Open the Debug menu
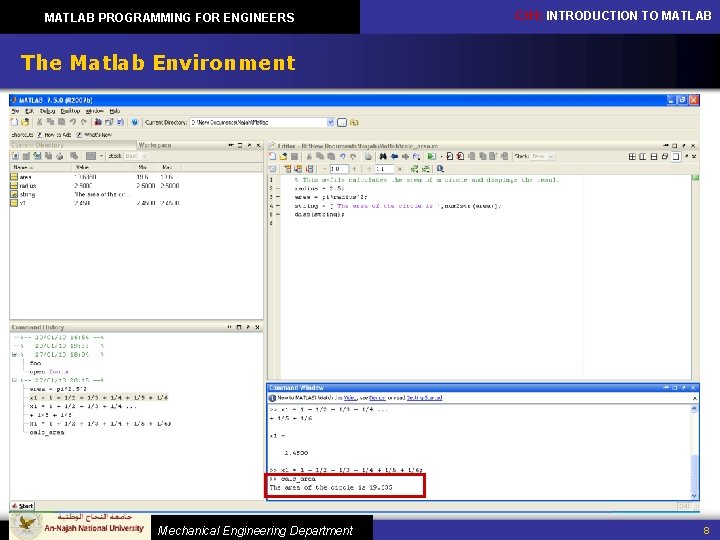720x540 pixels. (47, 111)
